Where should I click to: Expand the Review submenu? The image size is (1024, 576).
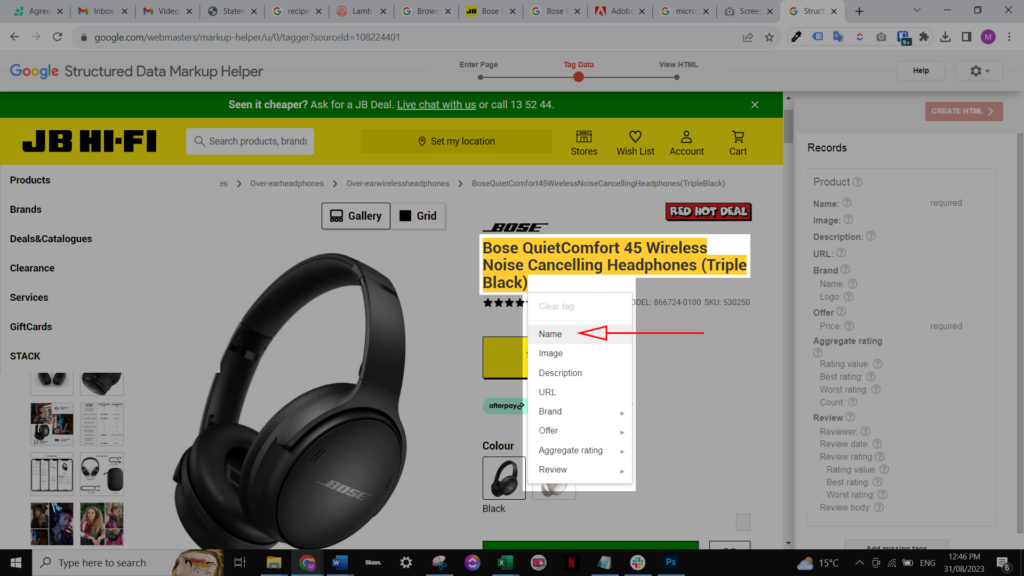click(579, 470)
